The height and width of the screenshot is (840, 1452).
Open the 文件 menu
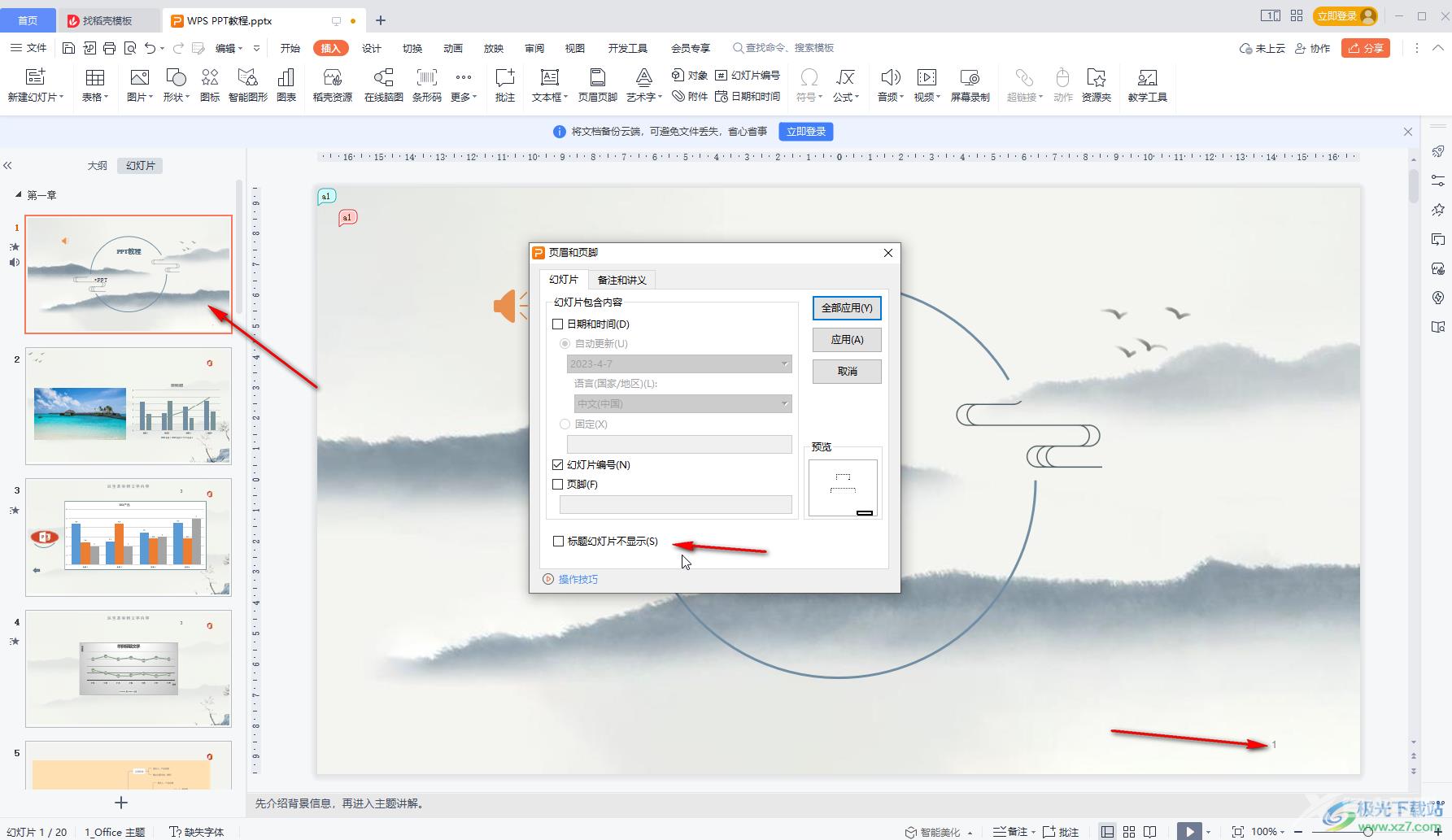click(x=28, y=48)
